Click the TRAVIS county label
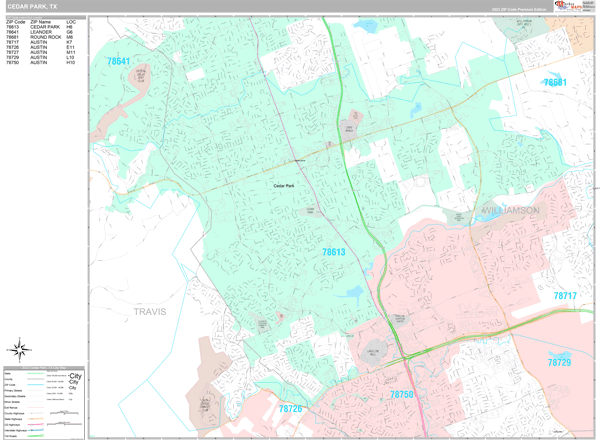 [x=150, y=312]
